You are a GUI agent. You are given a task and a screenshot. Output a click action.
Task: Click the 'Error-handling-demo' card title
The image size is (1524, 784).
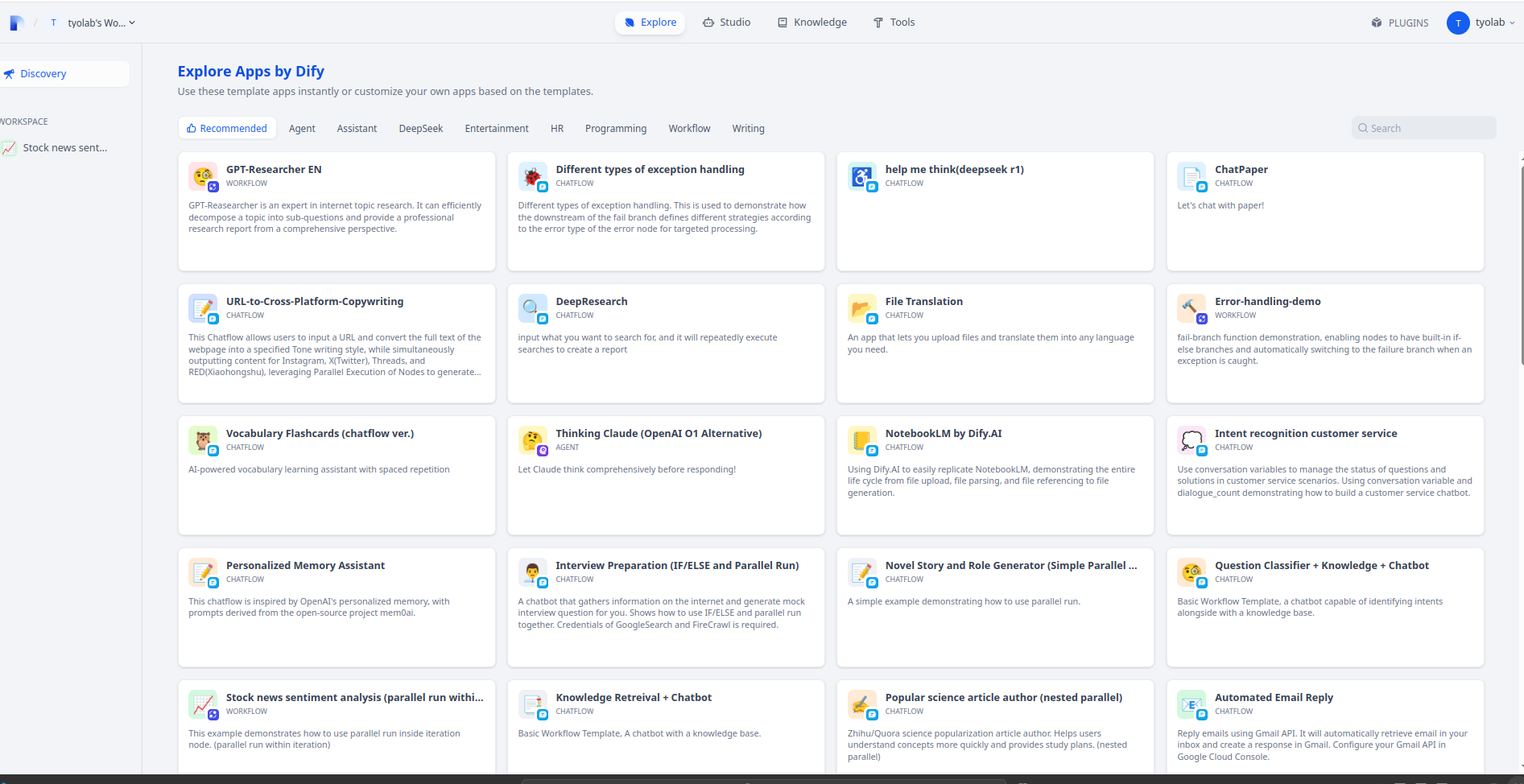tap(1267, 301)
